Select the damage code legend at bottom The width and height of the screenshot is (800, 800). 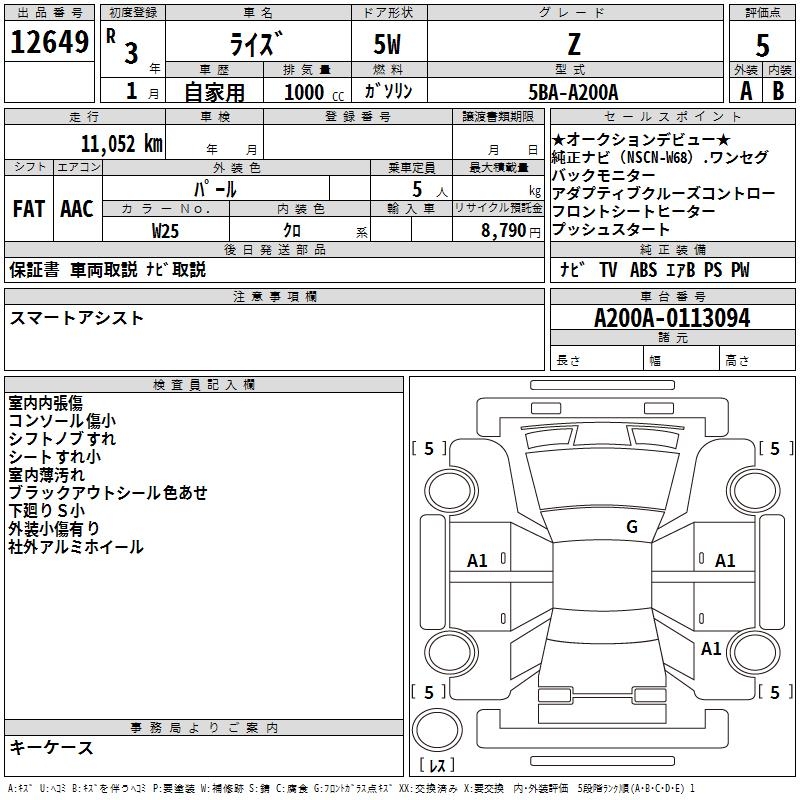[x=351, y=789]
